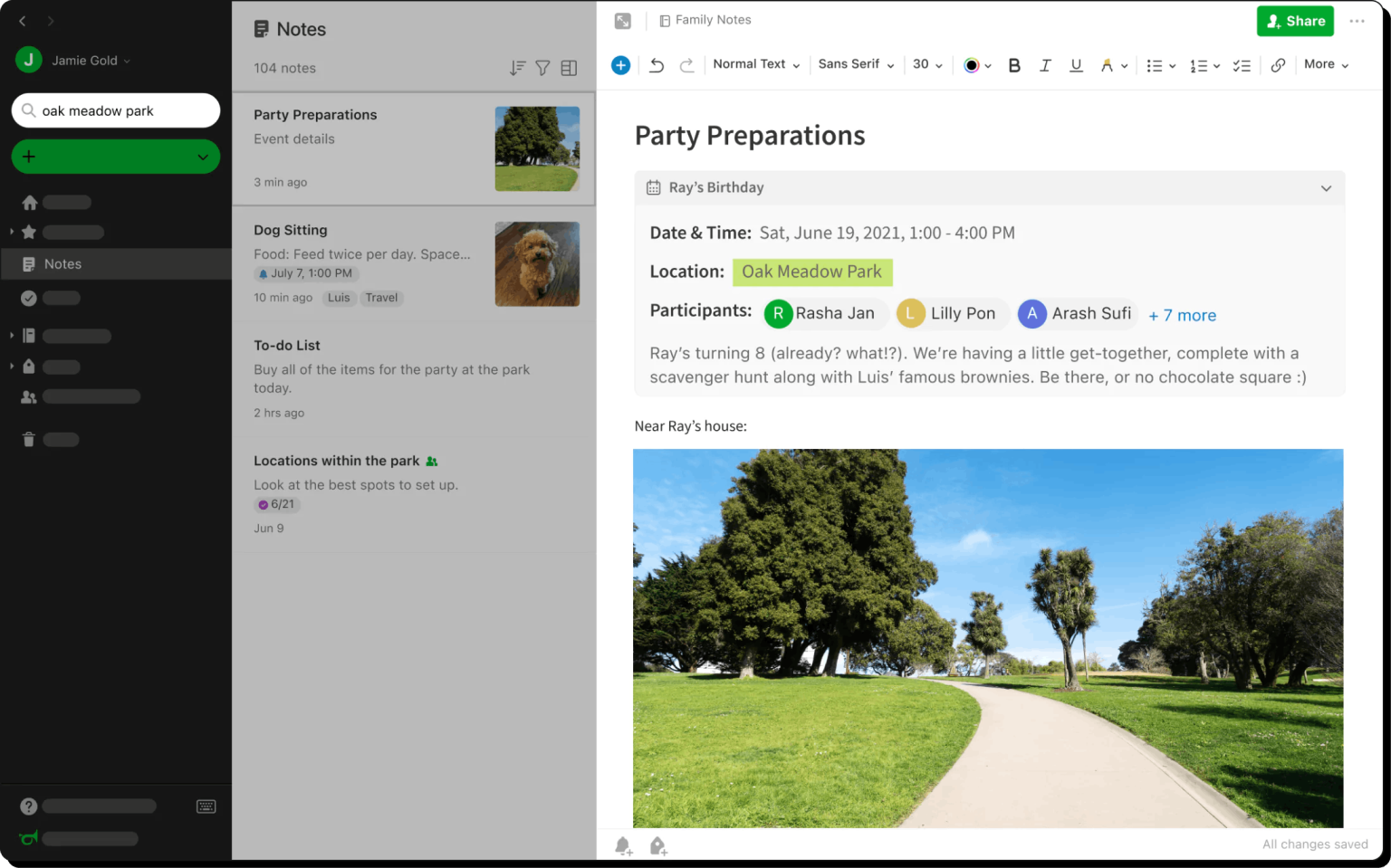Image resolution: width=1391 pixels, height=868 pixels.
Task: Click the blue insert plus button
Action: point(620,65)
